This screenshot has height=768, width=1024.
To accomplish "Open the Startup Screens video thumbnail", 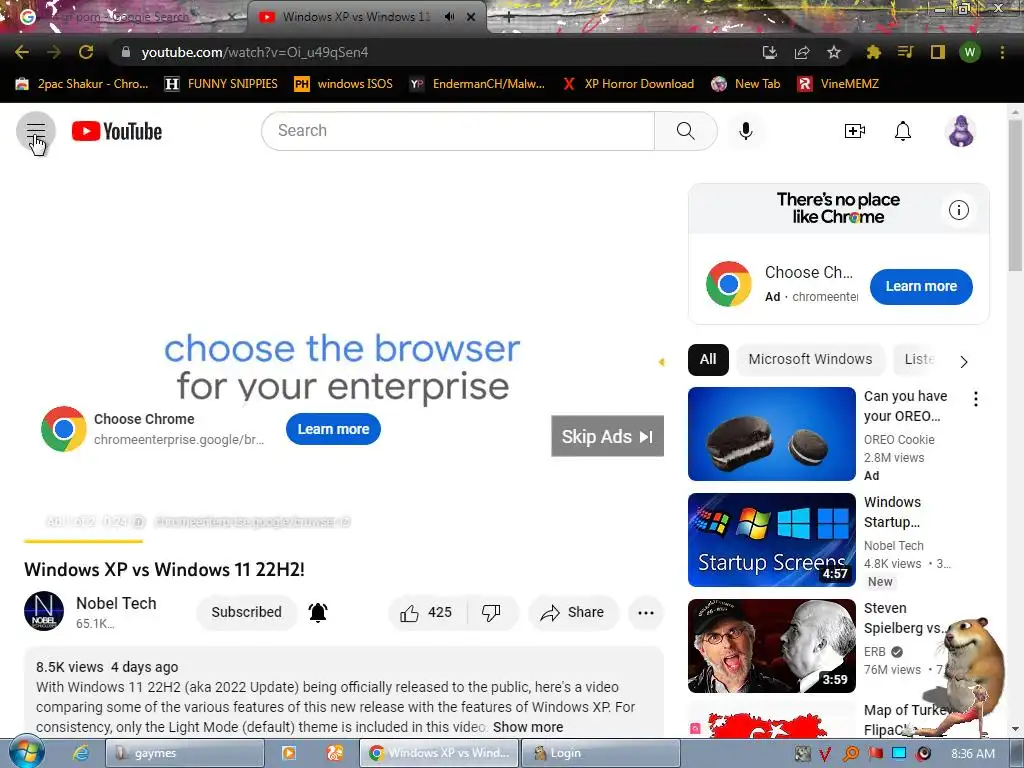I will 771,539.
